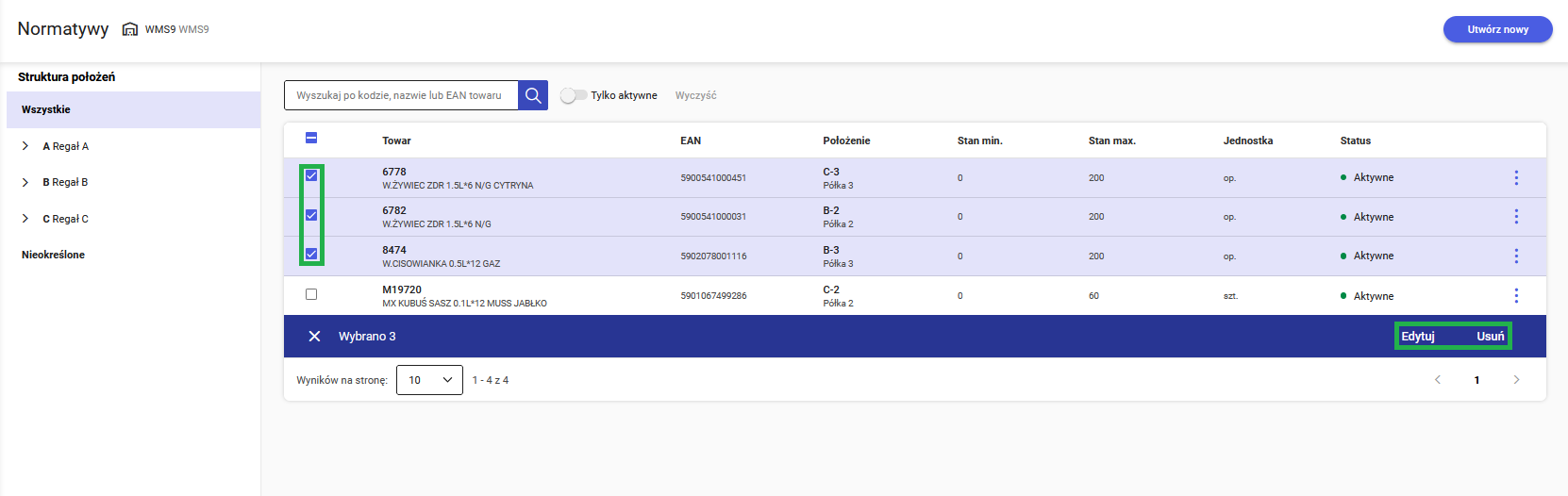Click EAN 5901067499286
This screenshot has height=496, width=1568.
point(713,296)
